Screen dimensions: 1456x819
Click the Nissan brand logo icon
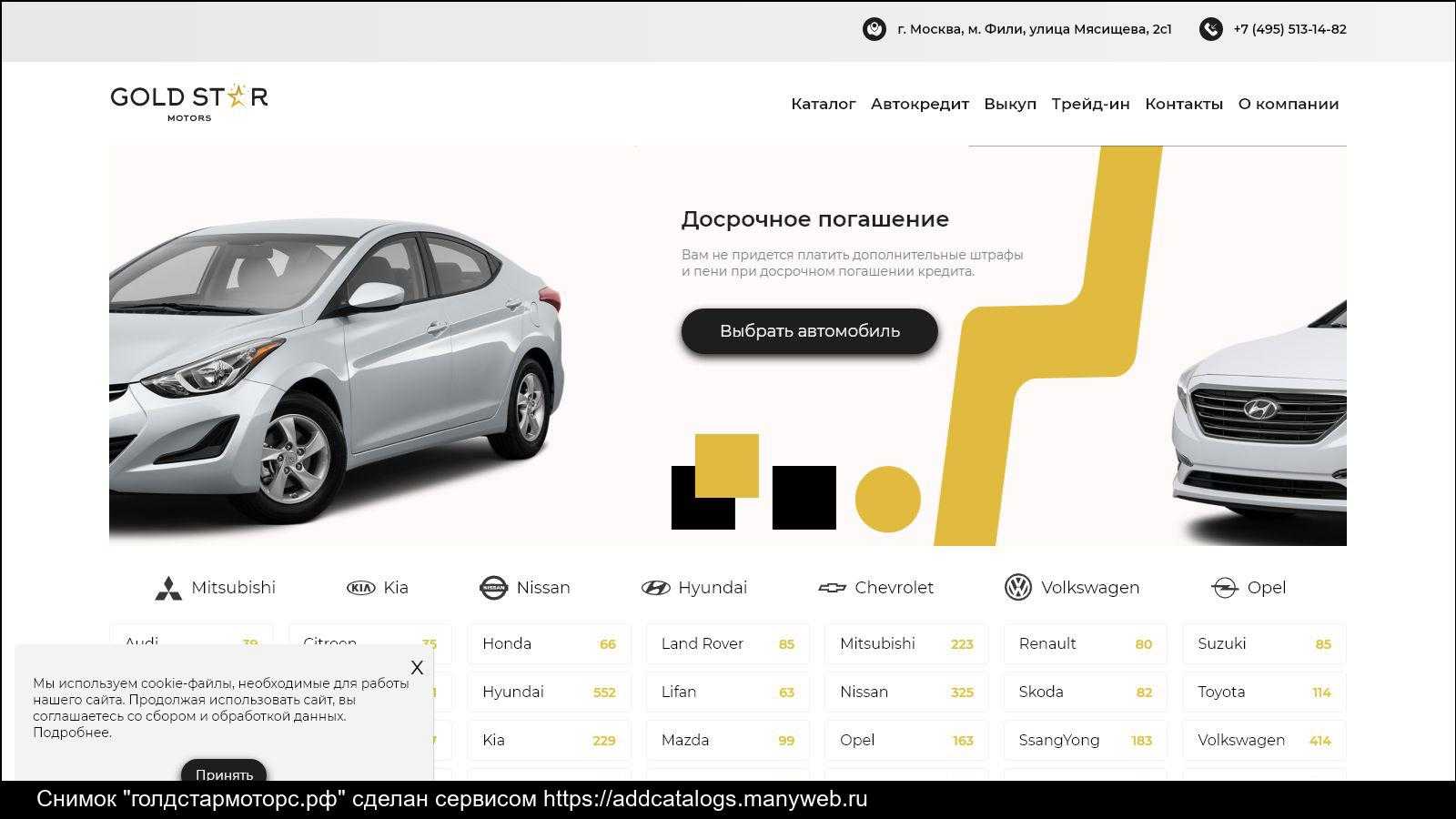coord(493,588)
